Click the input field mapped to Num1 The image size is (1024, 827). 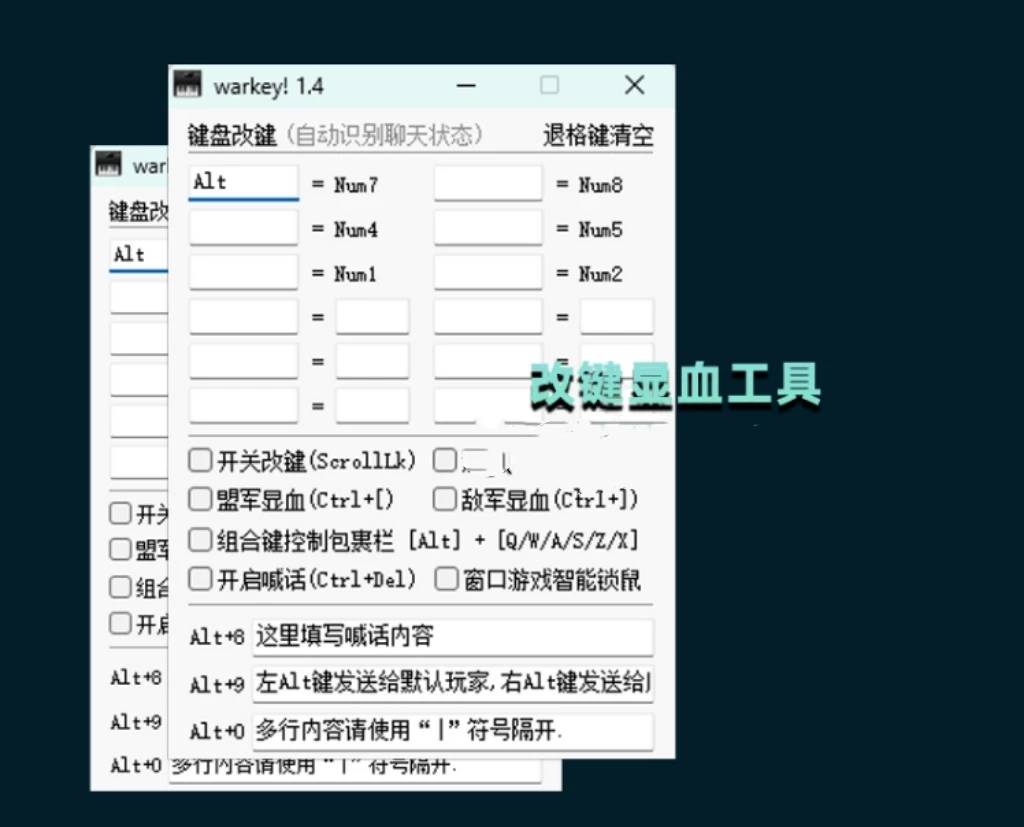[x=244, y=272]
